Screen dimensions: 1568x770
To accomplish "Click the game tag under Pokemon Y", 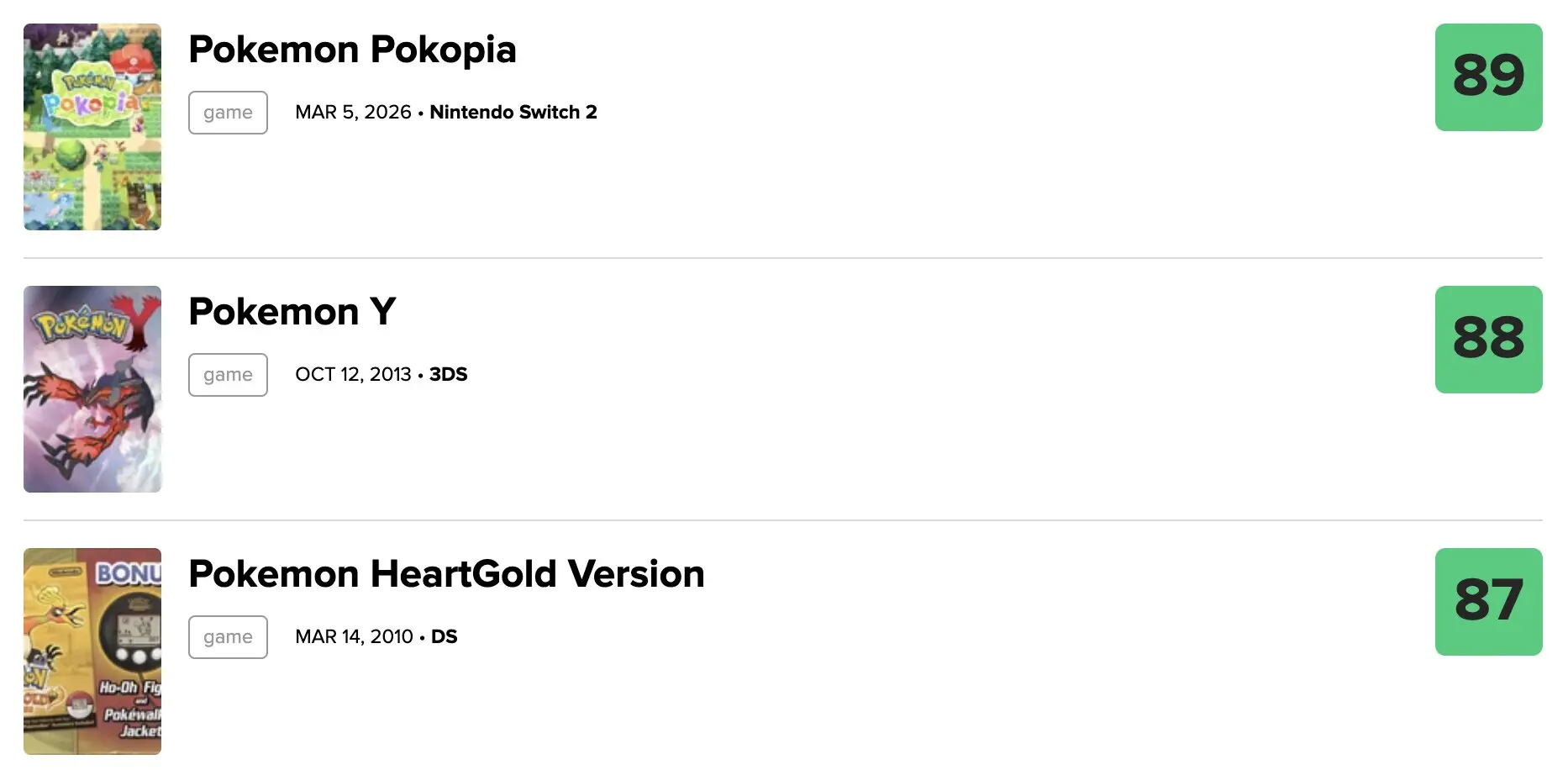I will coord(228,375).
